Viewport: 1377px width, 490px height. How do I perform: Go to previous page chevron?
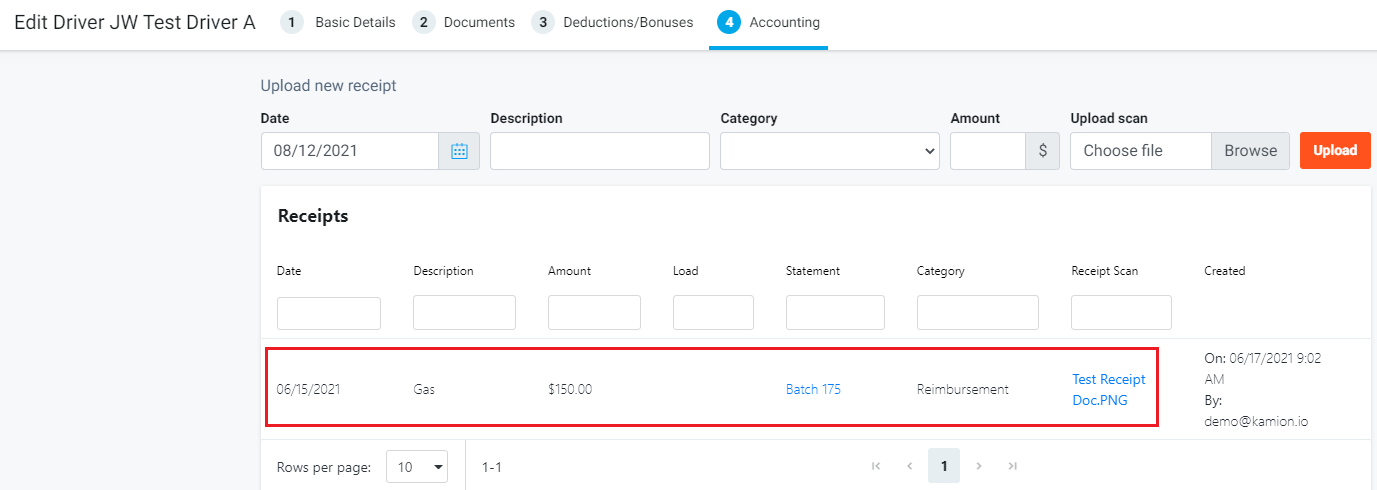click(x=910, y=466)
